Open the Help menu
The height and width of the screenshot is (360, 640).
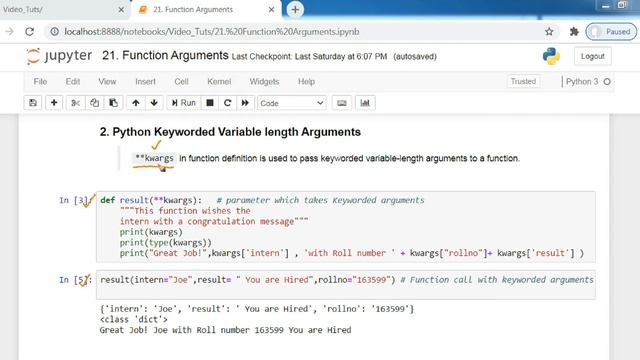(x=306, y=82)
